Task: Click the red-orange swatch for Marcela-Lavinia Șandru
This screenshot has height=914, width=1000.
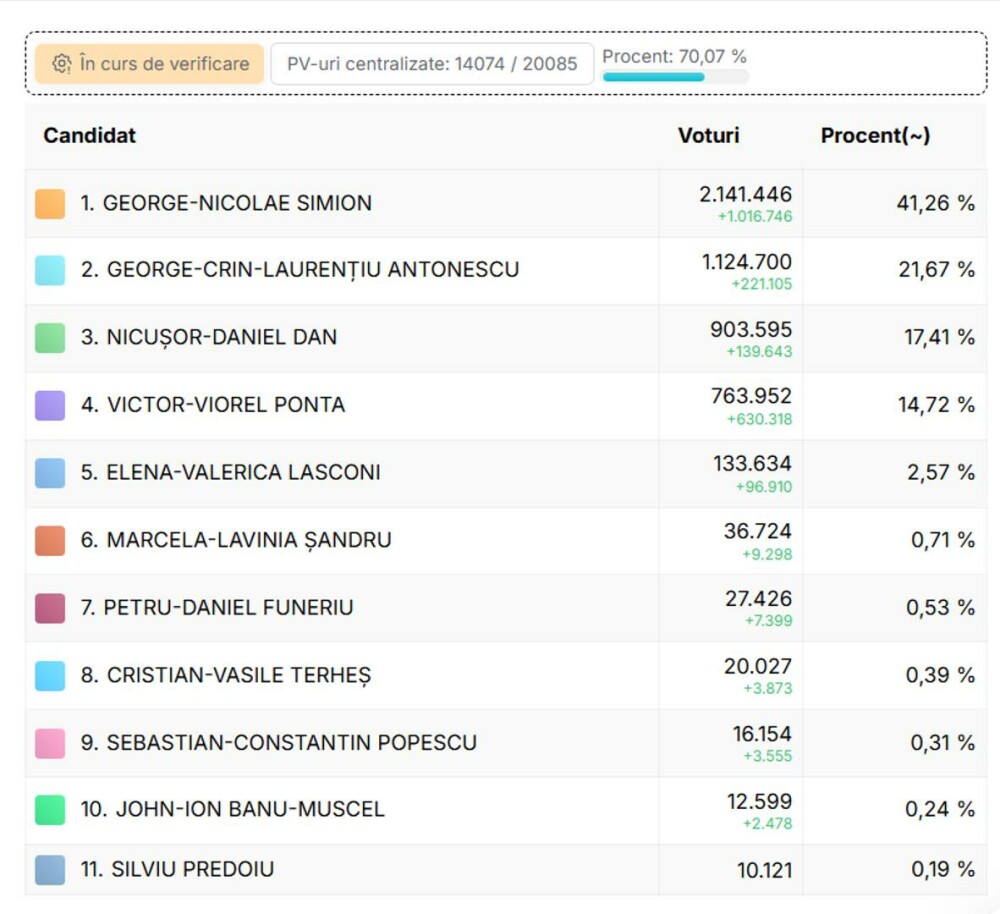Action: [50, 540]
